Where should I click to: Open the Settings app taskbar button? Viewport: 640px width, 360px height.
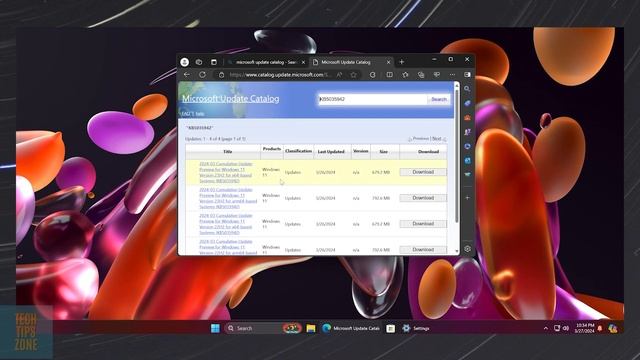click(x=416, y=328)
